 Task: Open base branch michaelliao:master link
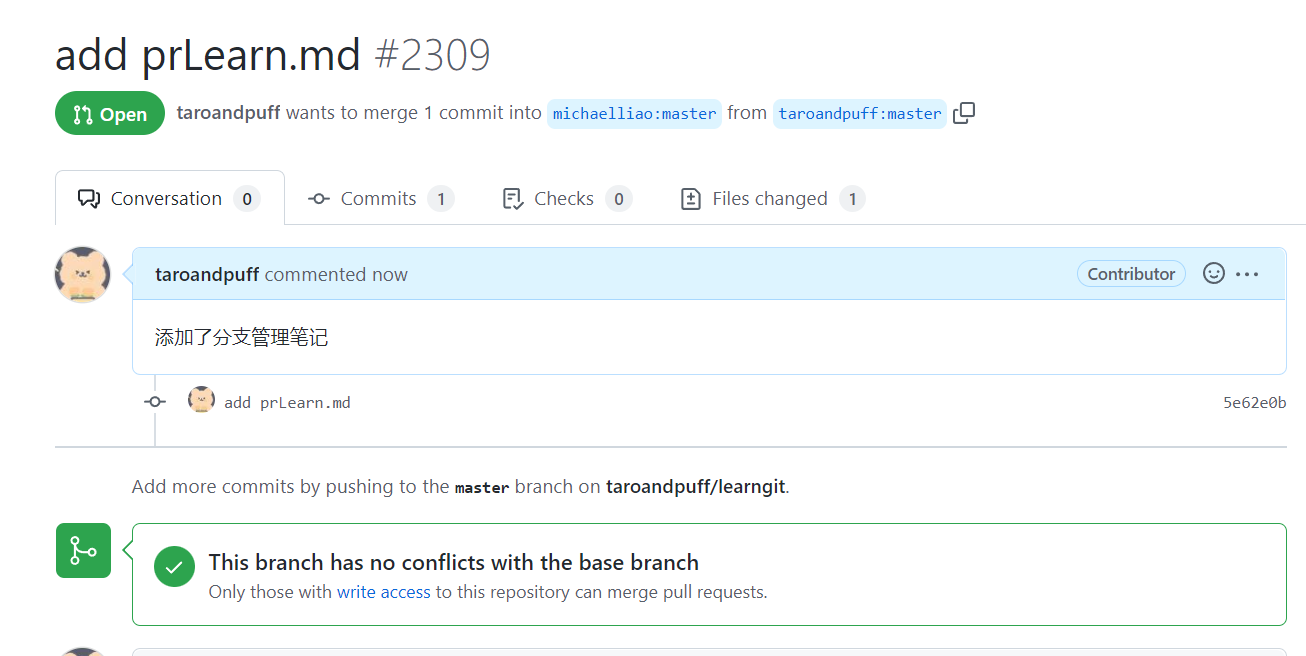[x=634, y=114]
